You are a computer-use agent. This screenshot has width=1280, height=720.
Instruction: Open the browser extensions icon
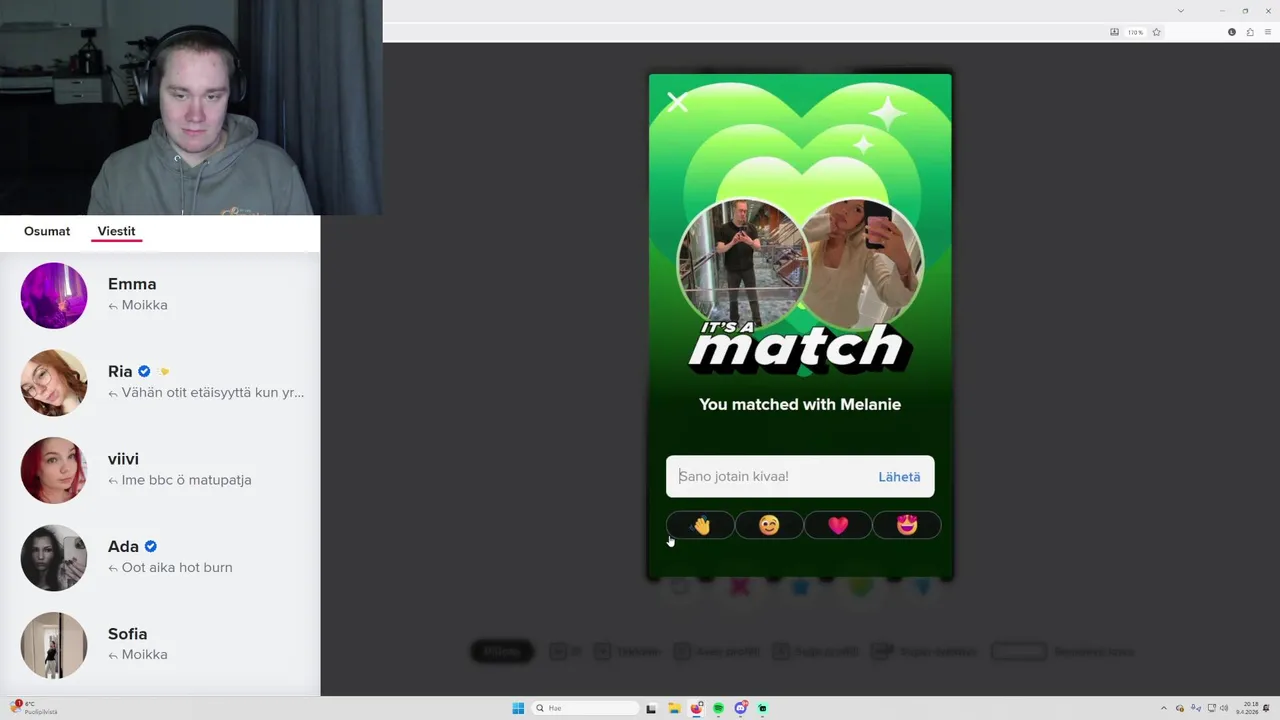click(1250, 32)
